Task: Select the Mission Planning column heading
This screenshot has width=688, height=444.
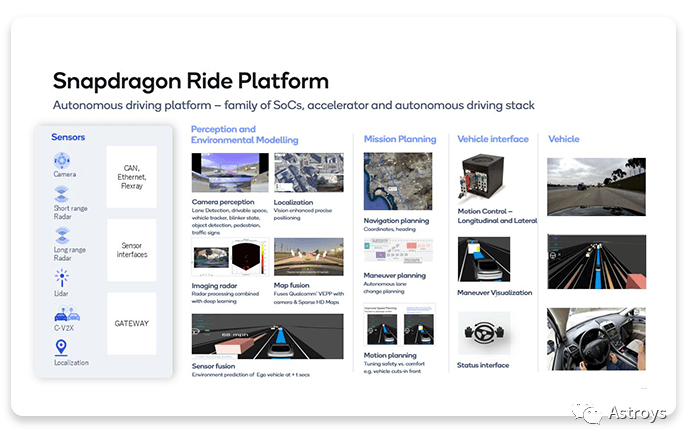Action: pyautogui.click(x=399, y=139)
